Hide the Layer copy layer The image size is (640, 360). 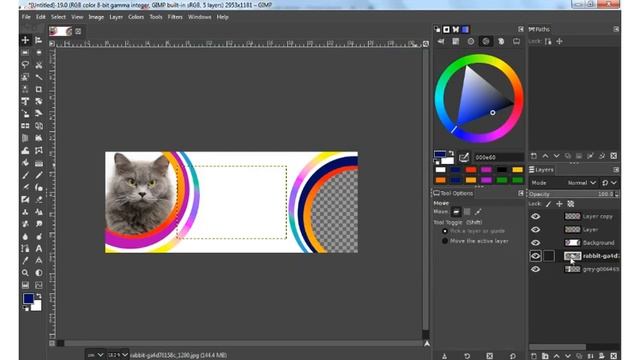[536, 216]
